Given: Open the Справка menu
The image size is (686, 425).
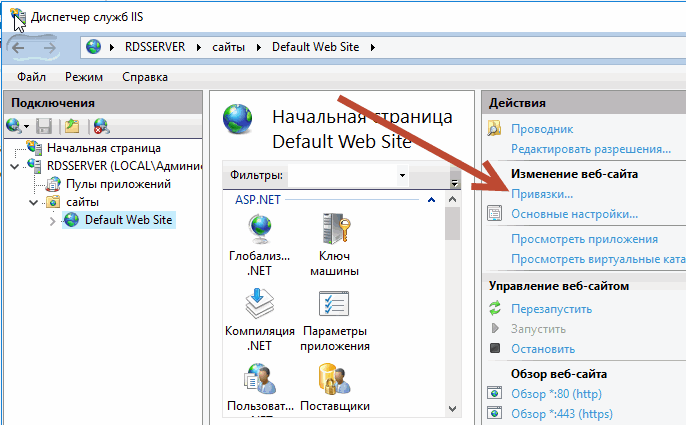Looking at the screenshot, I should click(145, 77).
